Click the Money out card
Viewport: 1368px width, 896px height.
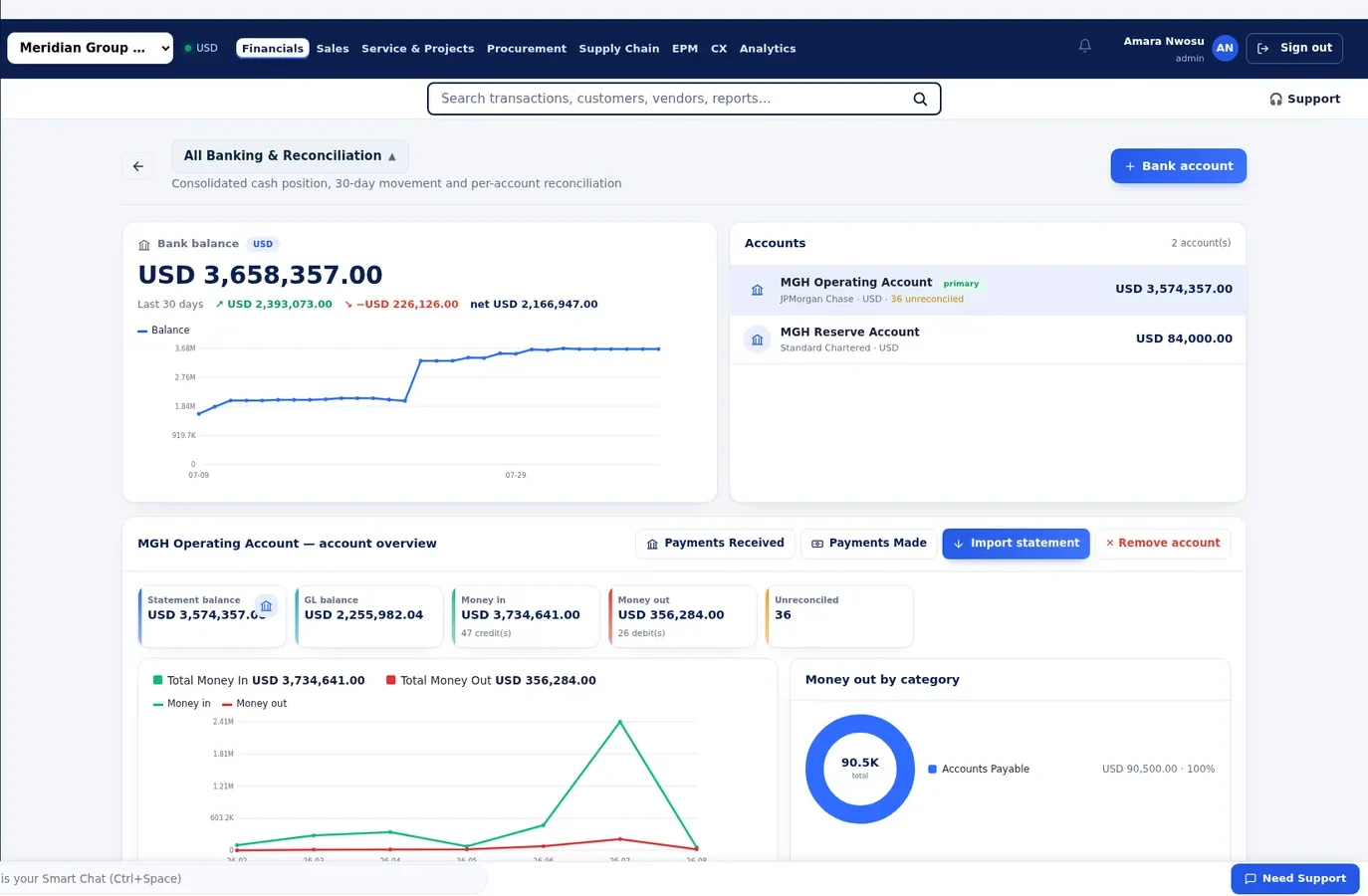pyautogui.click(x=682, y=616)
